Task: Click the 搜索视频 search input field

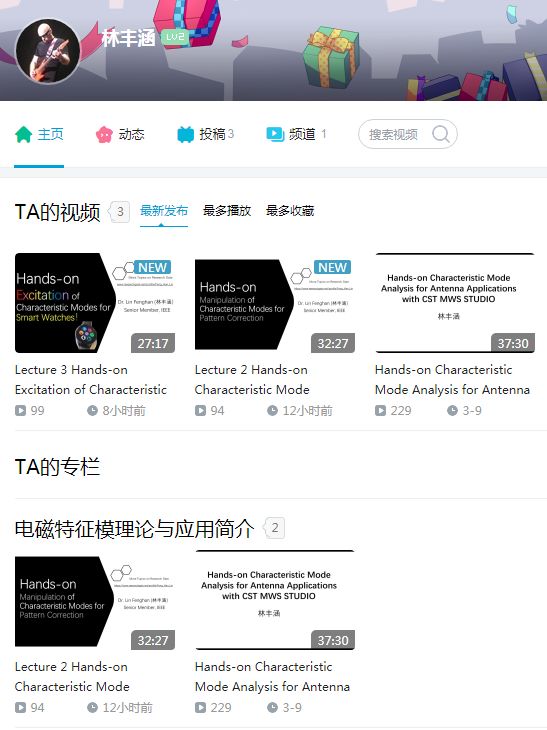Action: click(393, 135)
